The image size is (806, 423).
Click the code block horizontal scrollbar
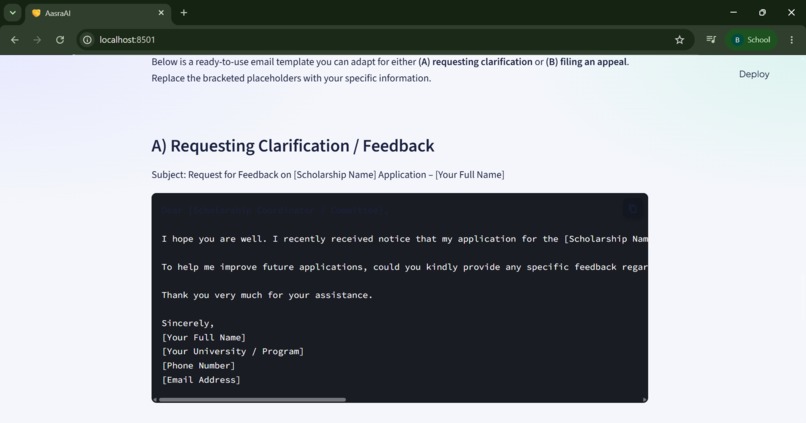[x=252, y=399]
